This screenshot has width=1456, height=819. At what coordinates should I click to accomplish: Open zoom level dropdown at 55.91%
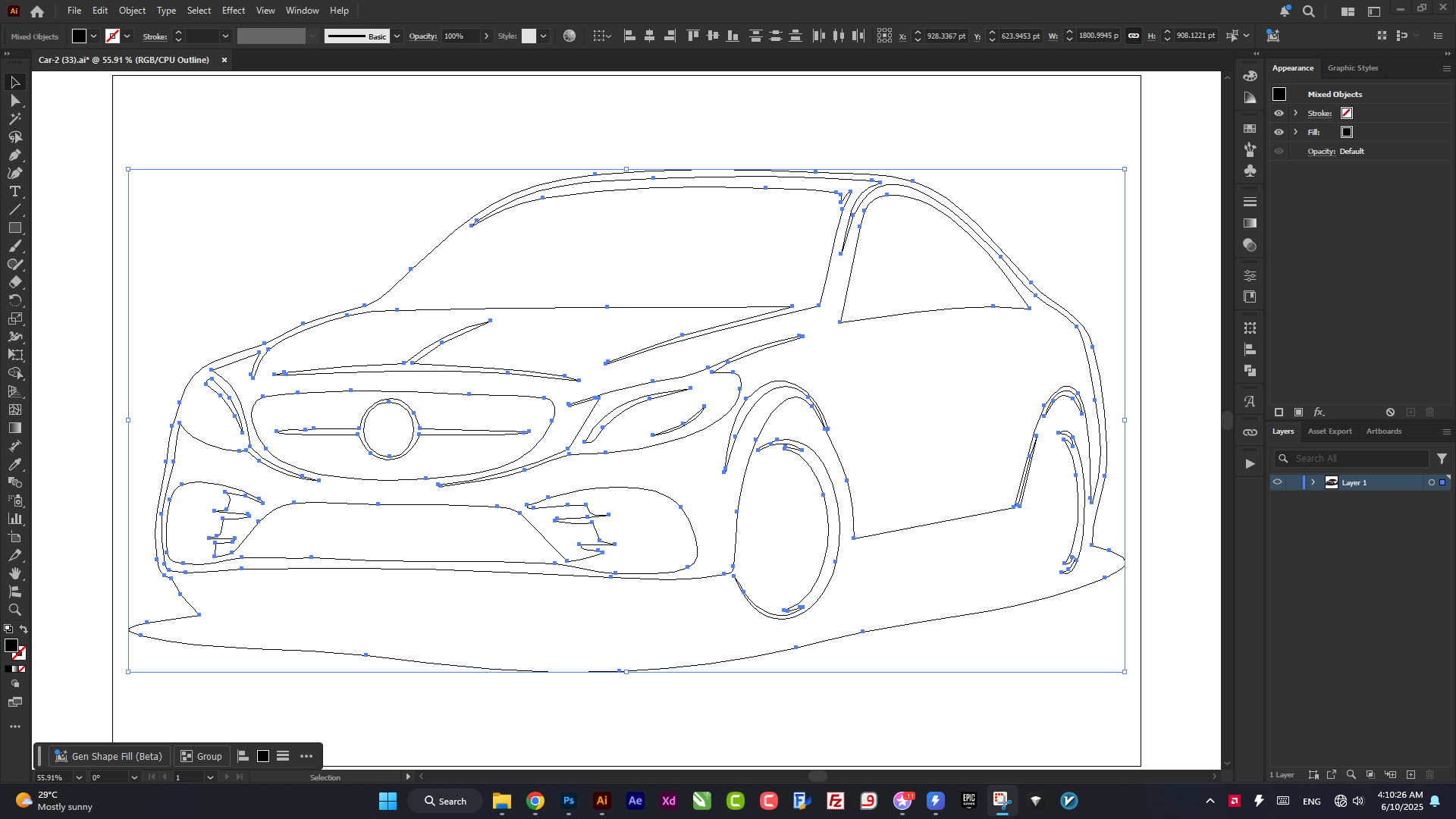(x=79, y=777)
